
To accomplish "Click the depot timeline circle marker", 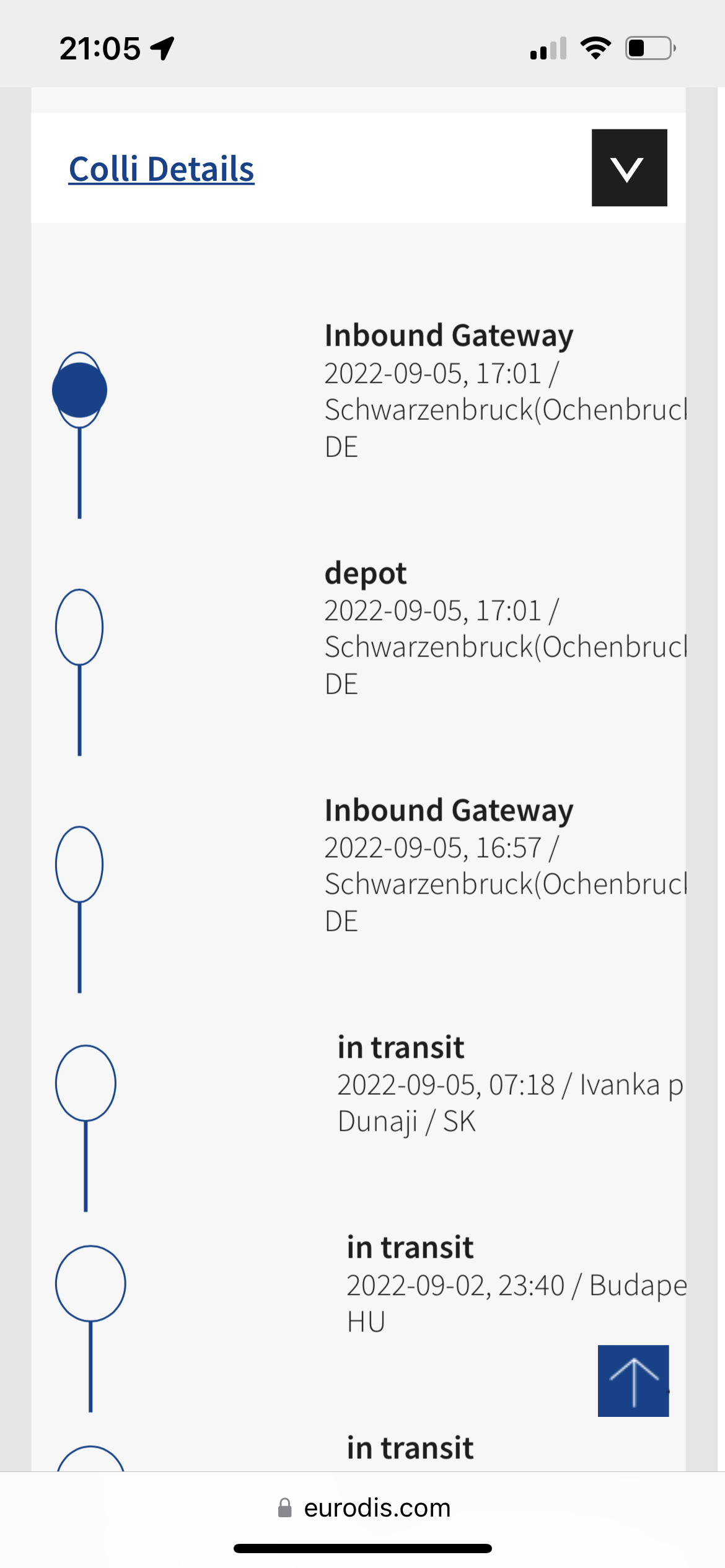I will (79, 627).
